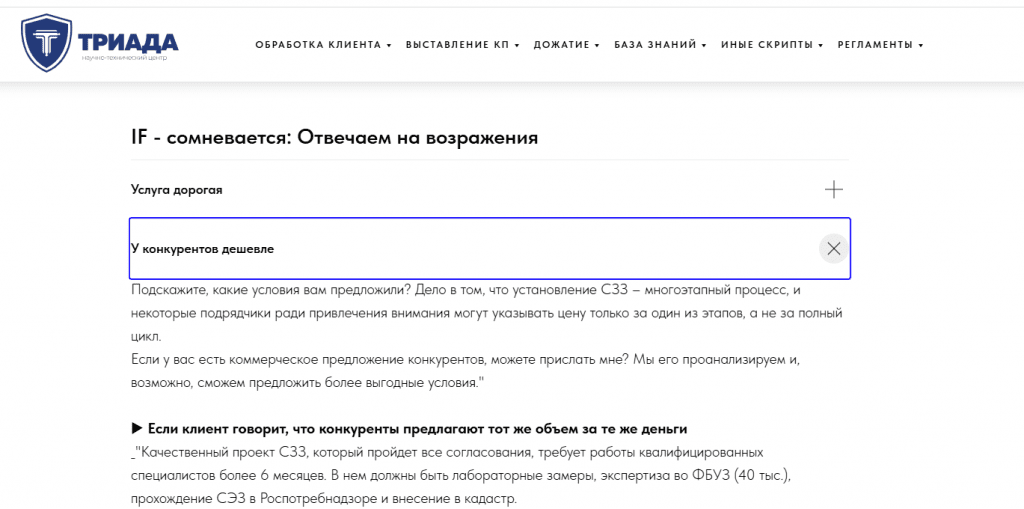Click line beginning возможно, сможем предложить

(x=306, y=384)
